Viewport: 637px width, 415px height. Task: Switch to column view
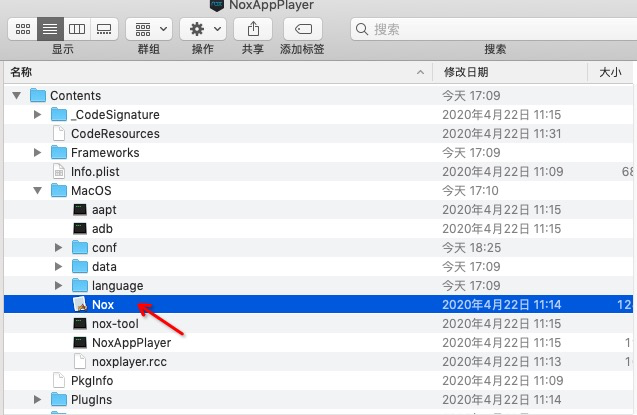pyautogui.click(x=77, y=29)
